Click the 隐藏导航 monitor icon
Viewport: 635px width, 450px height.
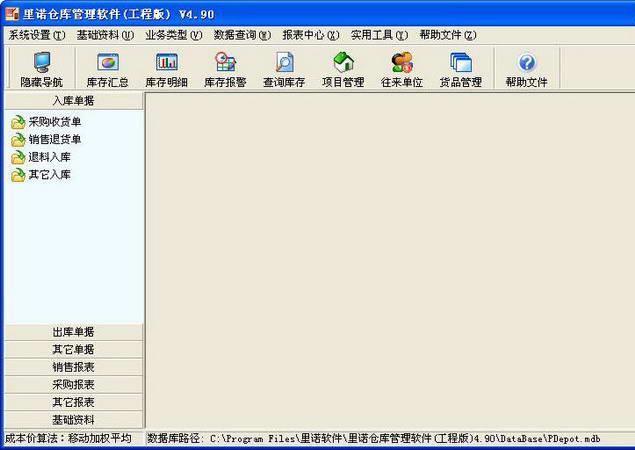[x=42, y=62]
